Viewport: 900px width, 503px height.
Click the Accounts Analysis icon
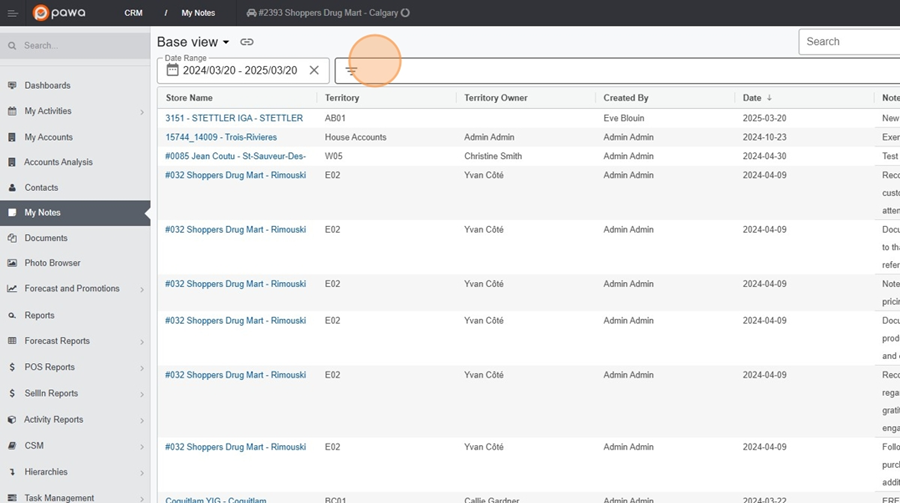tap(12, 162)
